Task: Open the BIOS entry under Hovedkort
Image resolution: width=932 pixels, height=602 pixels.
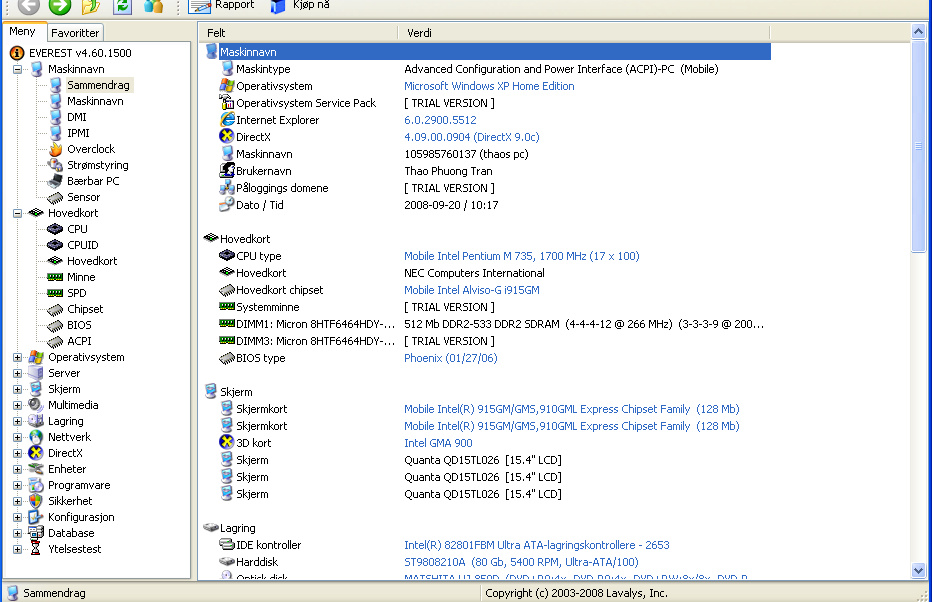Action: 79,325
